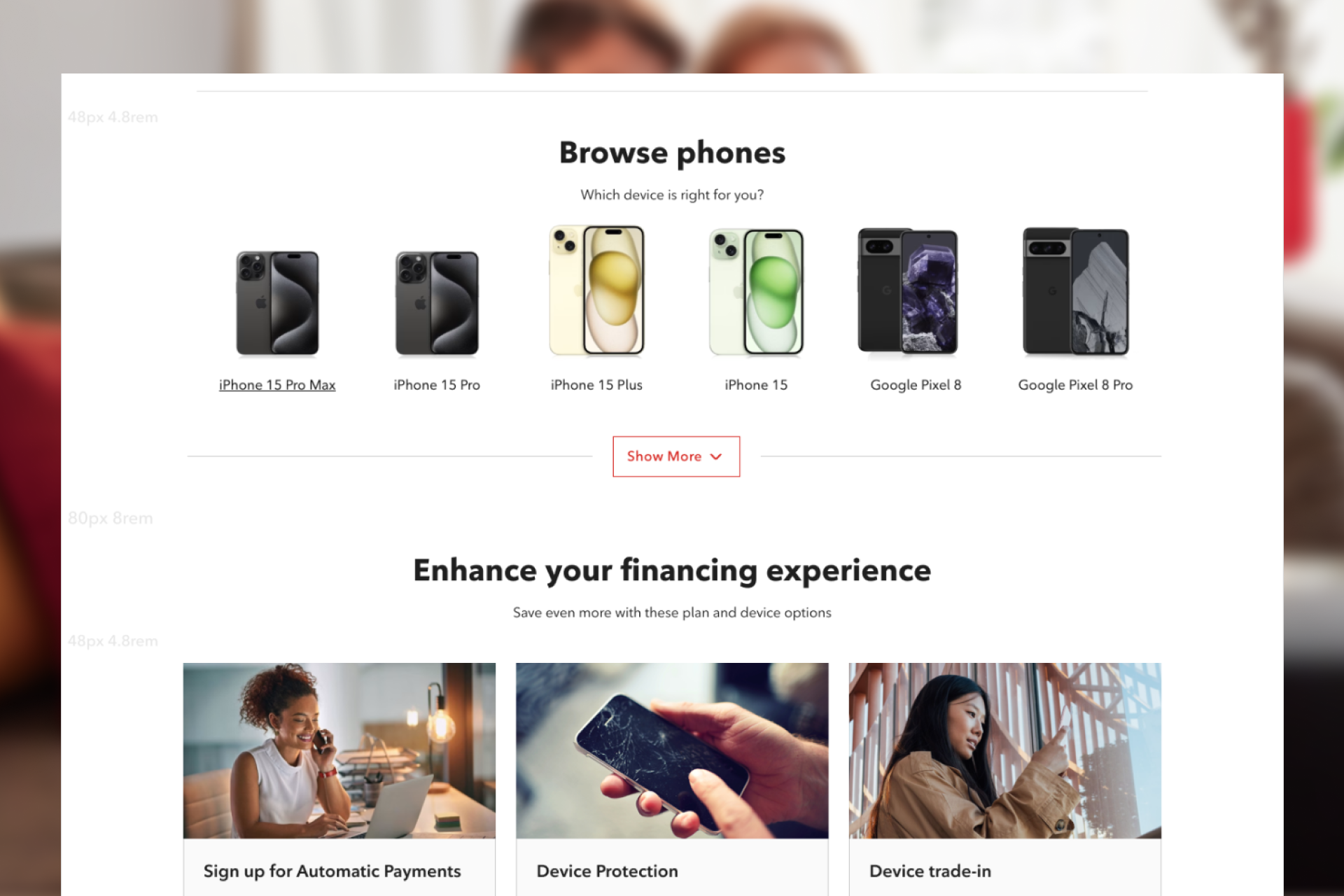Screen dimensions: 1344x896
Task: Click the green iPhone 15 image
Action: coord(756,293)
